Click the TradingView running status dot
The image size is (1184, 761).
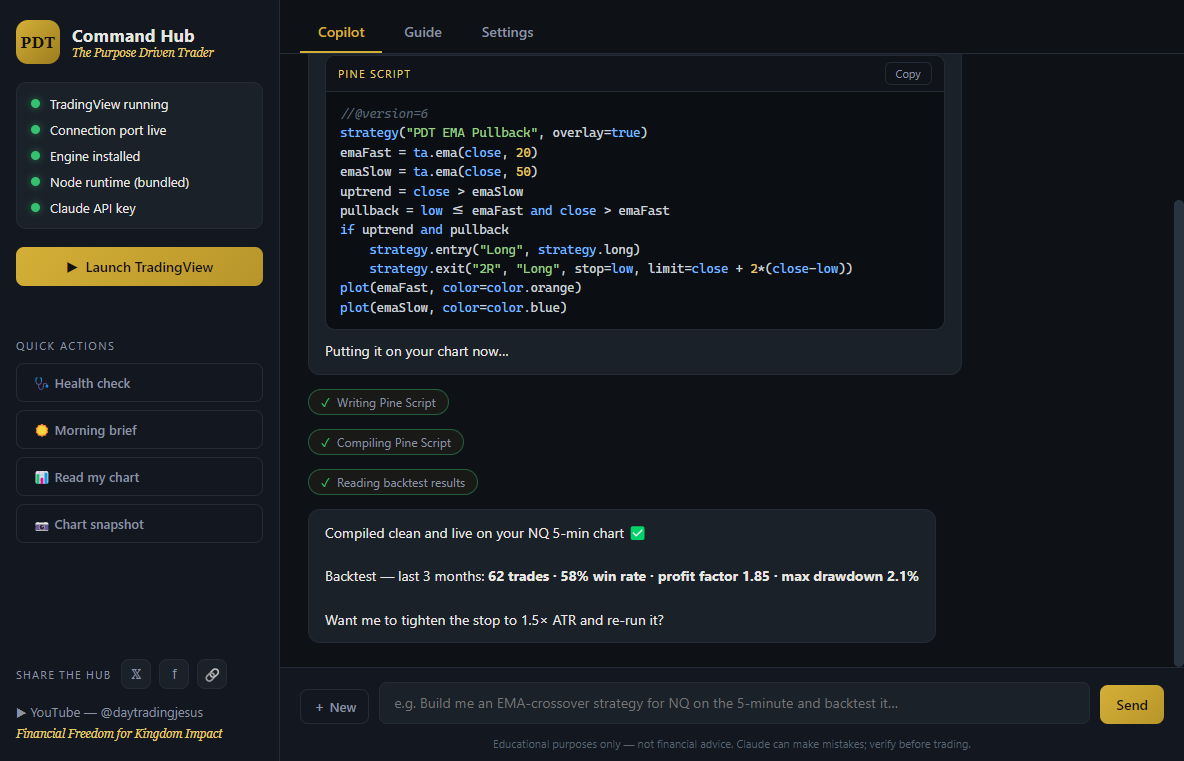[35, 104]
